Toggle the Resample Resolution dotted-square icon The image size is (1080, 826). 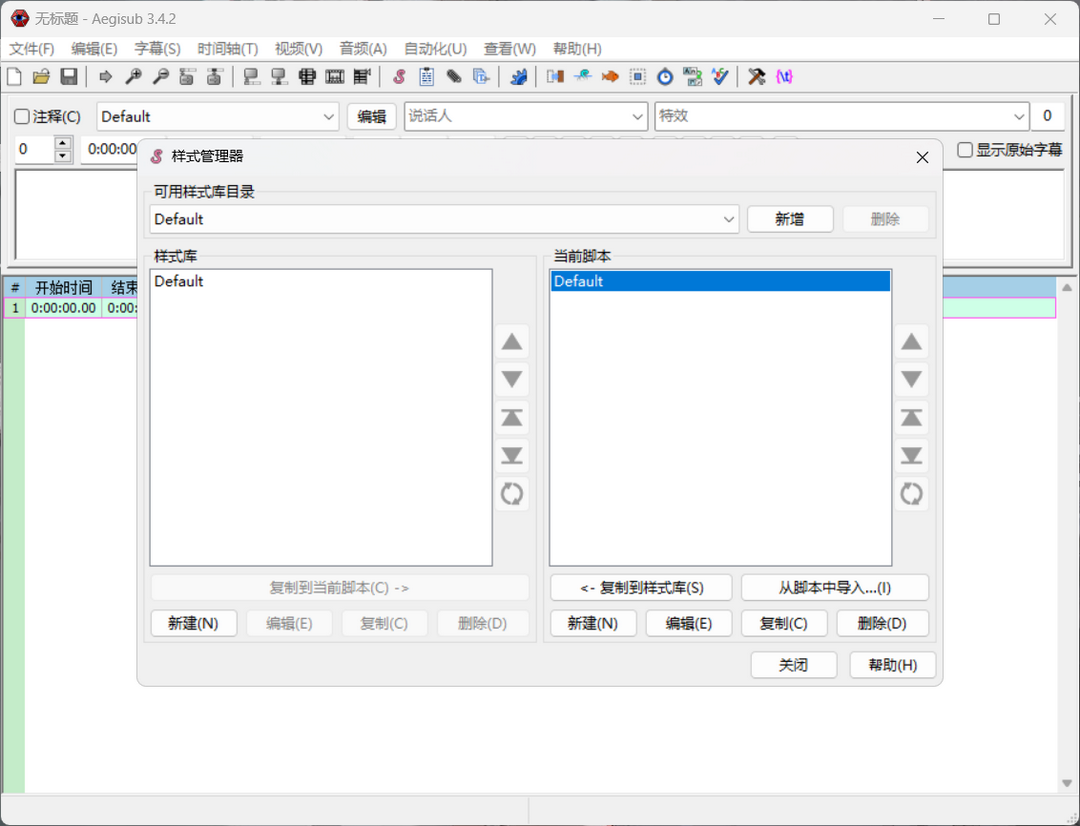[637, 76]
